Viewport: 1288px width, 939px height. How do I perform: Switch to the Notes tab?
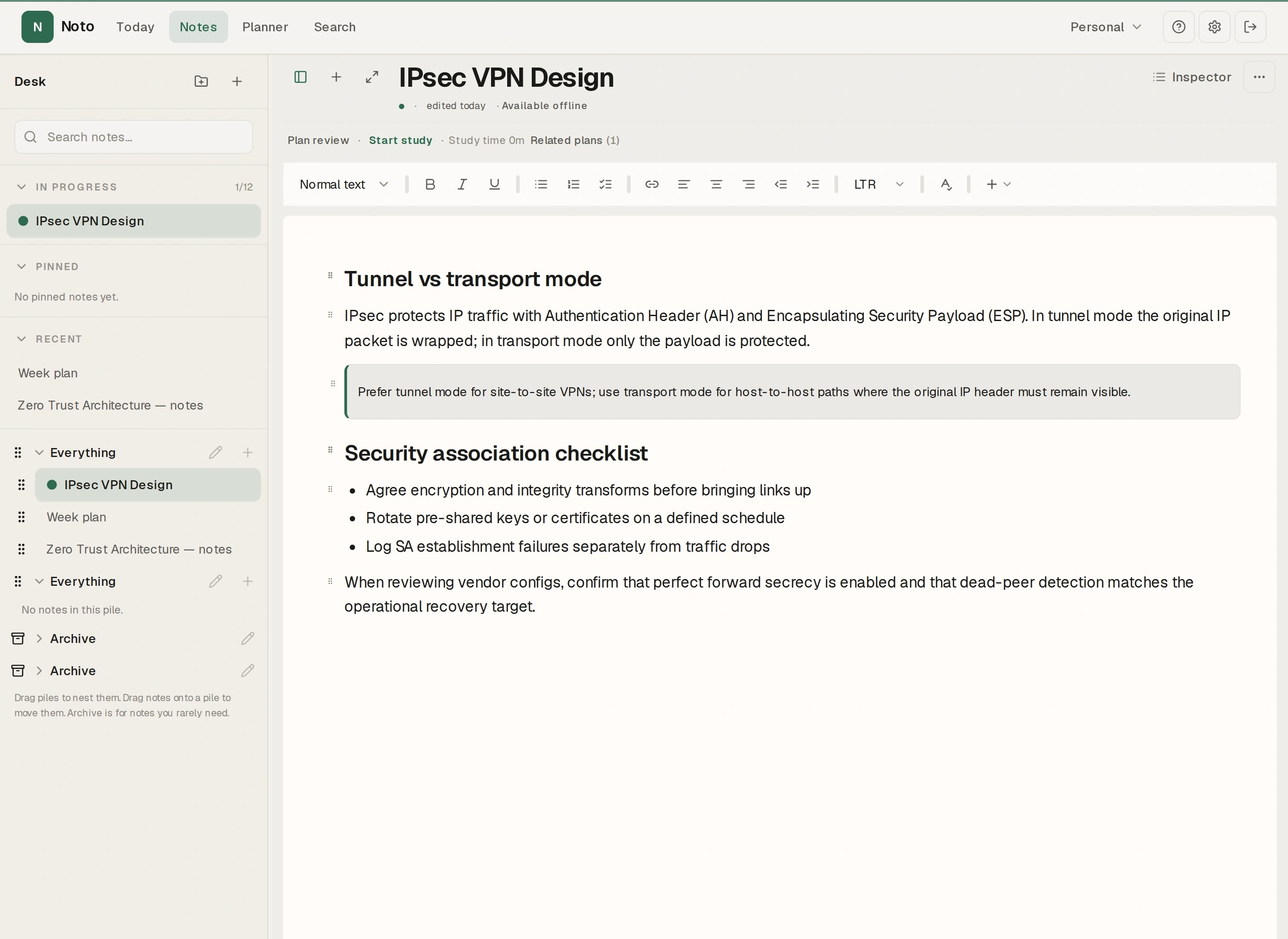(199, 27)
